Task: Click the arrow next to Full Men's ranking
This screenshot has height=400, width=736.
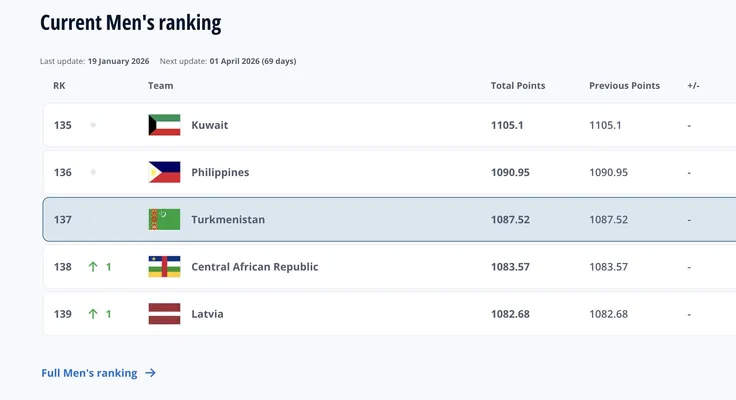Action: tap(150, 373)
